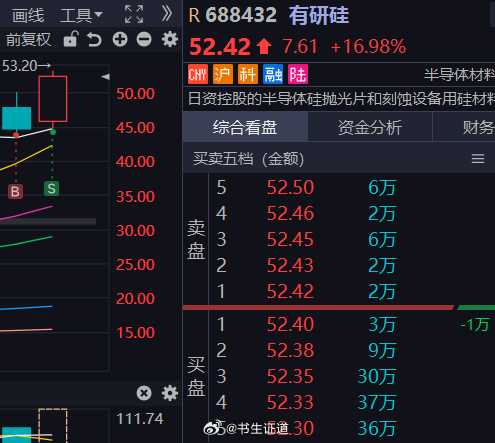The width and height of the screenshot is (495, 443).
Task: Click the R margin-trading prefix icon
Action: pos(195,15)
